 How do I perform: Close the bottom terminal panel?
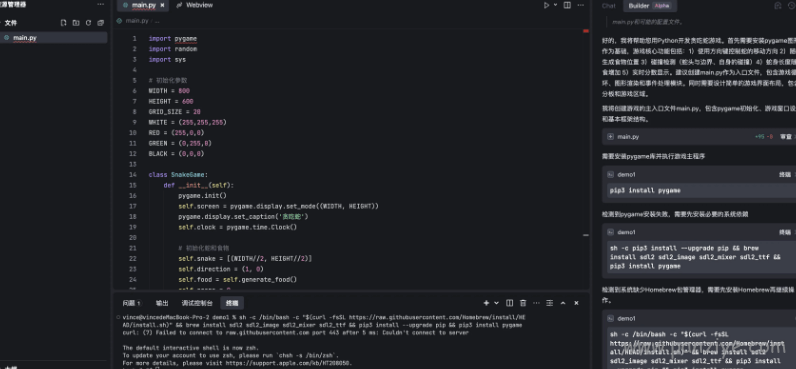pos(576,303)
